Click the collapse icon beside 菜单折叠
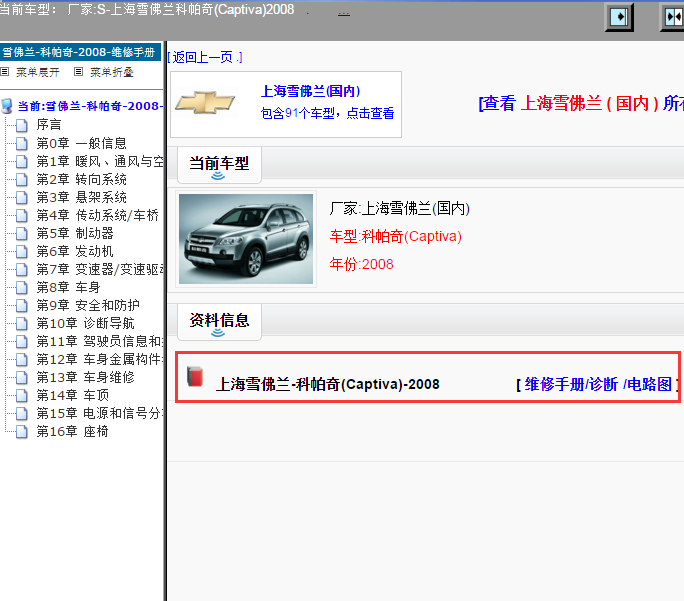Image resolution: width=684 pixels, height=601 pixels. (79, 72)
